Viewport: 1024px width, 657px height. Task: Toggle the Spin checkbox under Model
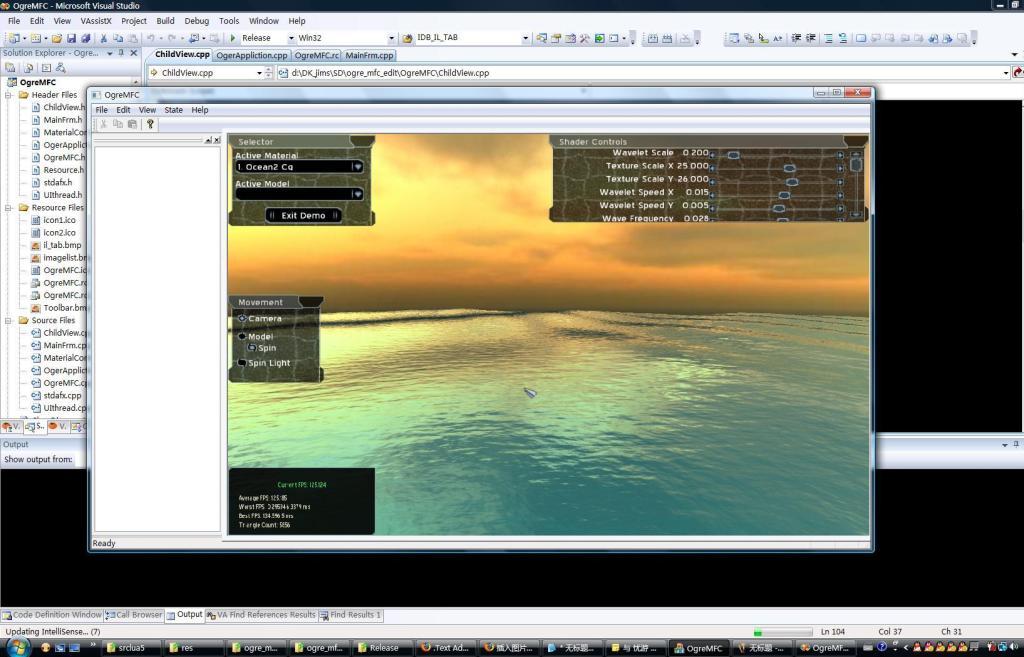pos(252,348)
